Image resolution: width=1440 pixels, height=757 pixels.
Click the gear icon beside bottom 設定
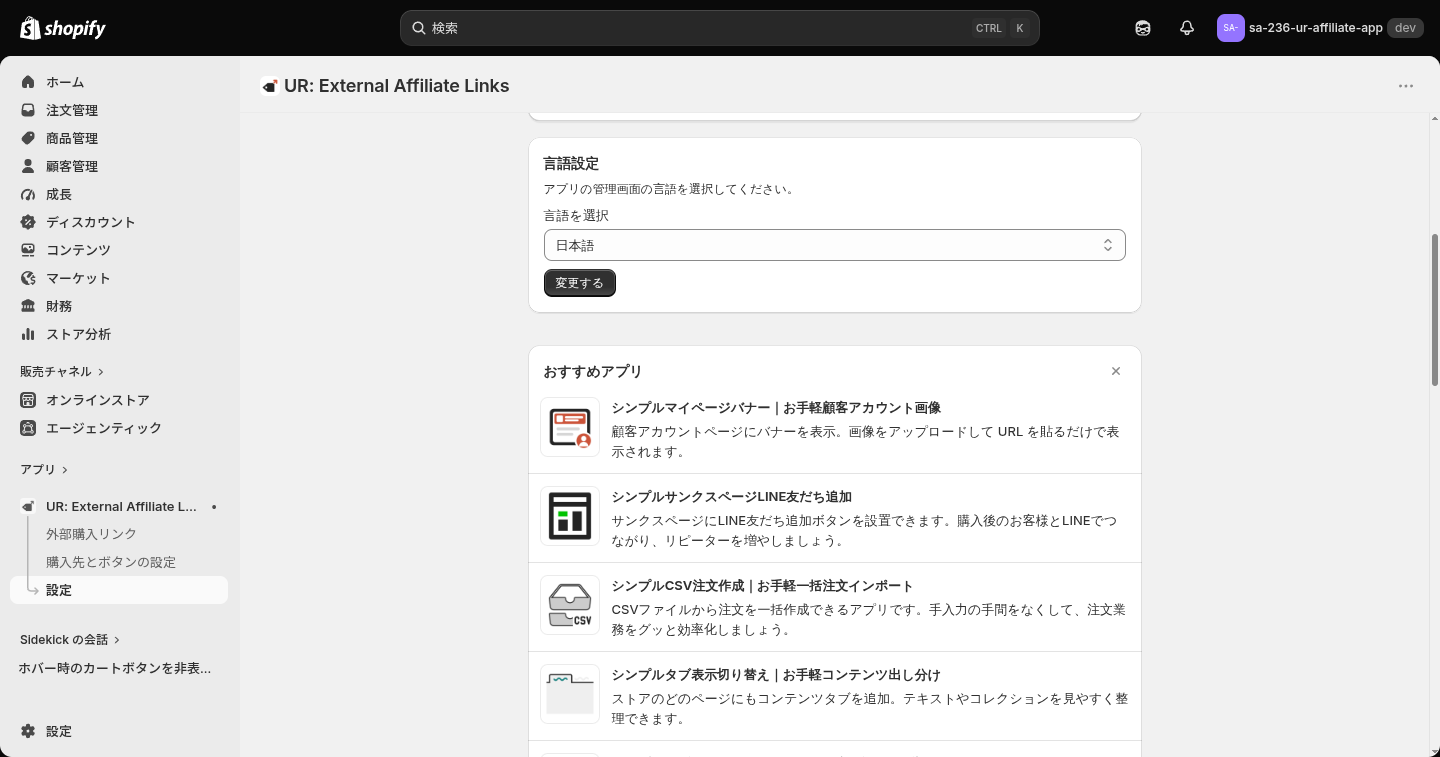(x=28, y=731)
